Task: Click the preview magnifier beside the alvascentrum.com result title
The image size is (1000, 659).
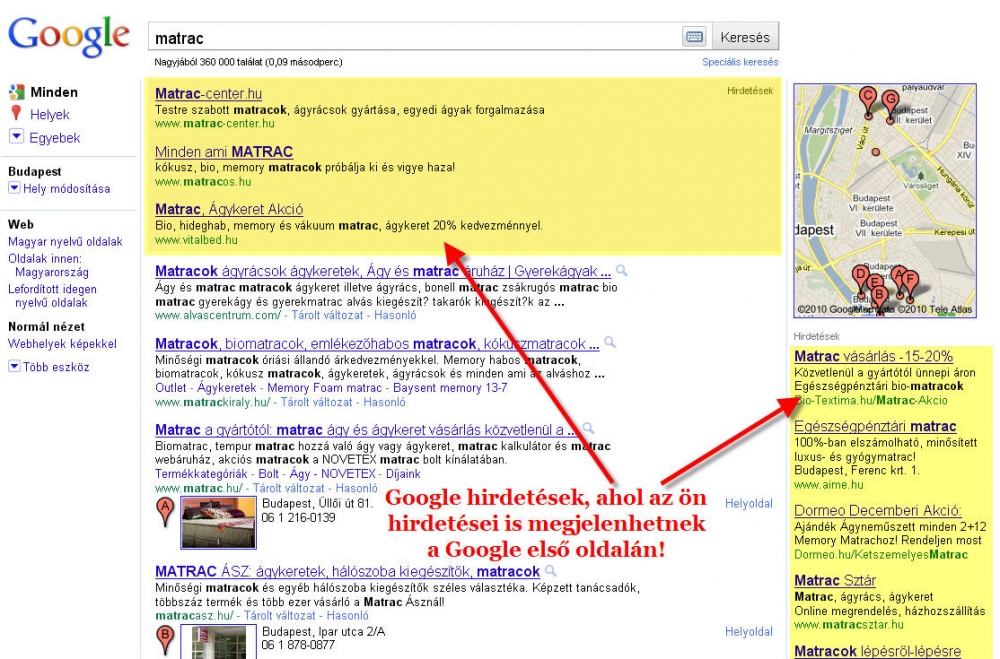Action: [x=621, y=271]
